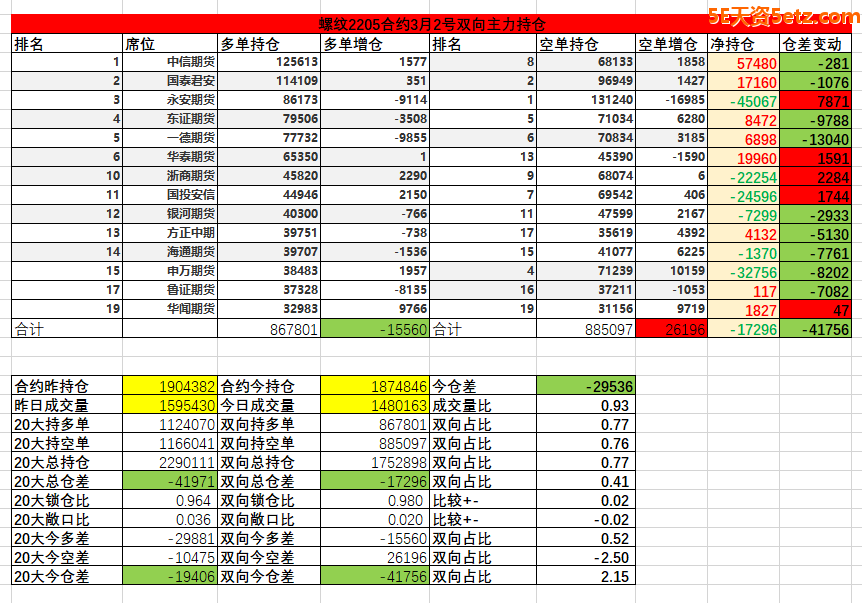Select the 多单持仓 column header

(x=268, y=44)
